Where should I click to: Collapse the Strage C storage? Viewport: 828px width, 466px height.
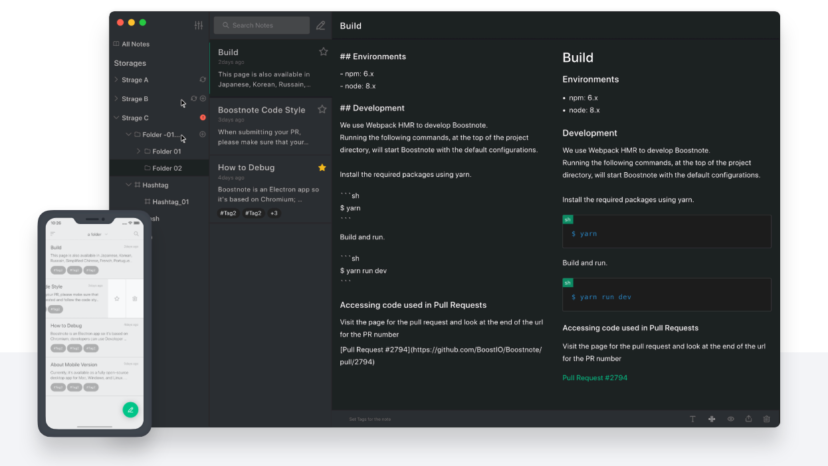click(x=116, y=118)
